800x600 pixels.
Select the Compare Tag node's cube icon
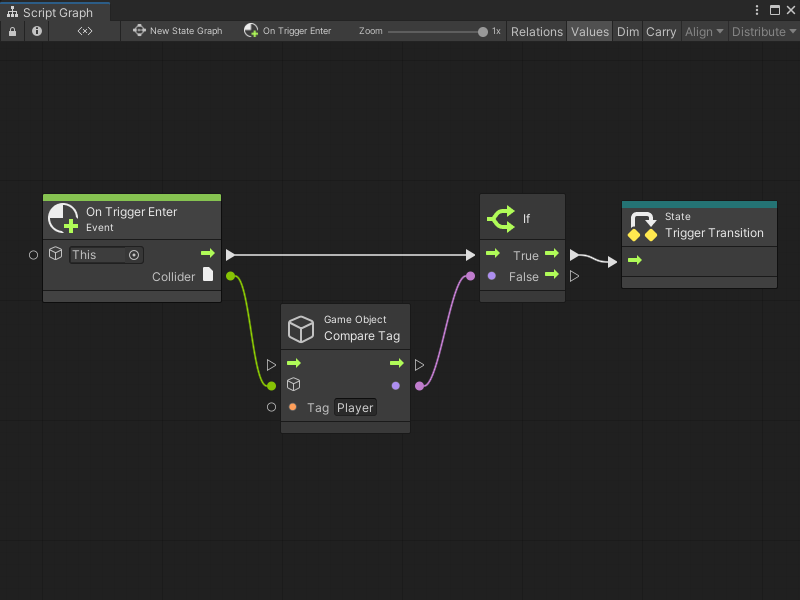tap(300, 328)
